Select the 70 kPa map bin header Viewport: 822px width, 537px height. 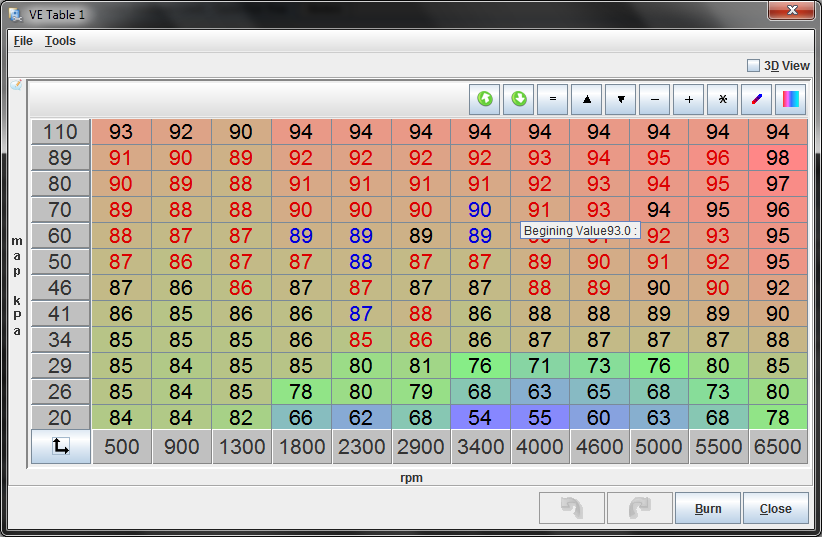click(x=60, y=210)
